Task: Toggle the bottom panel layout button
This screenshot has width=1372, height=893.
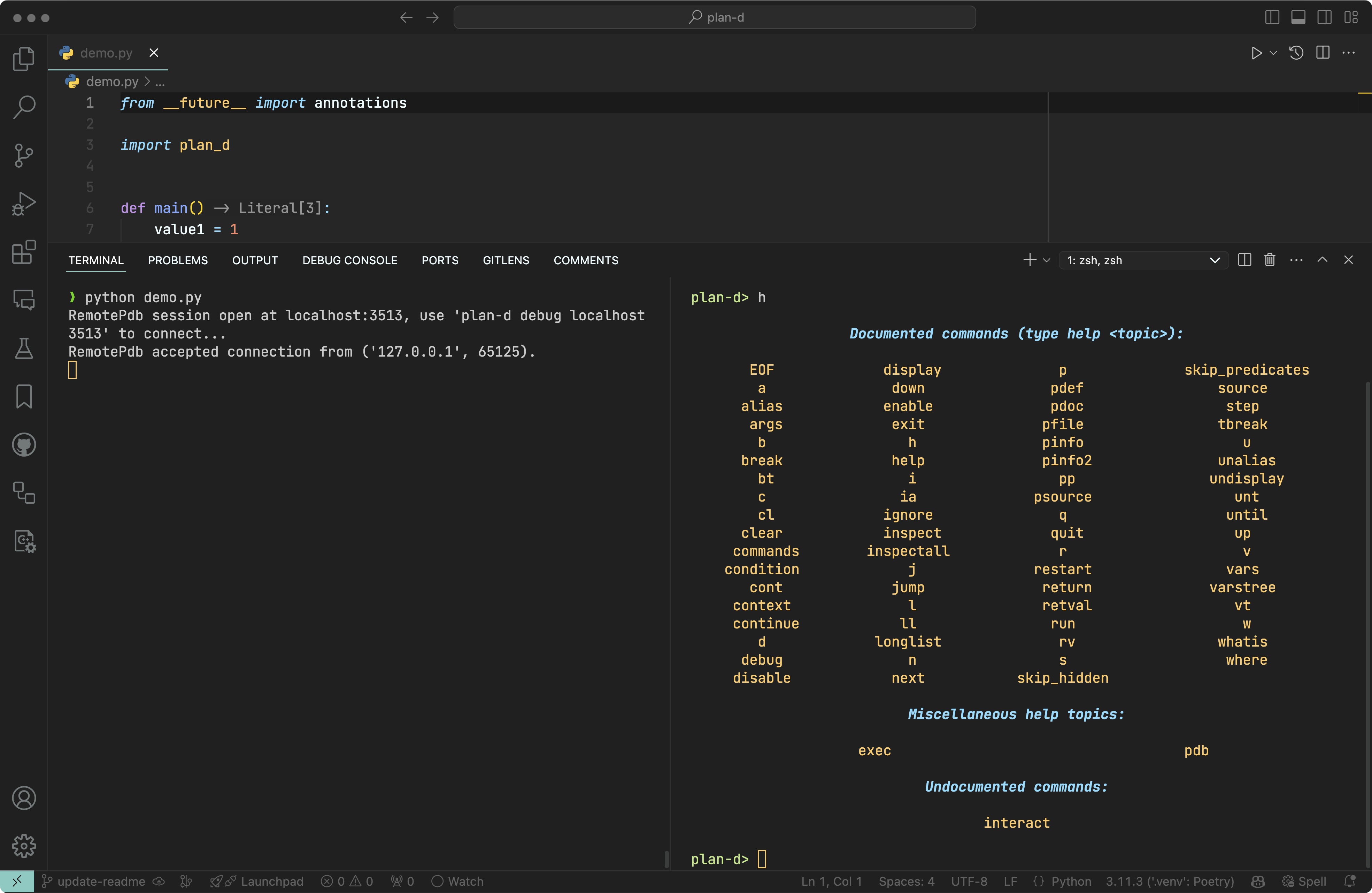Action: pos(1298,17)
